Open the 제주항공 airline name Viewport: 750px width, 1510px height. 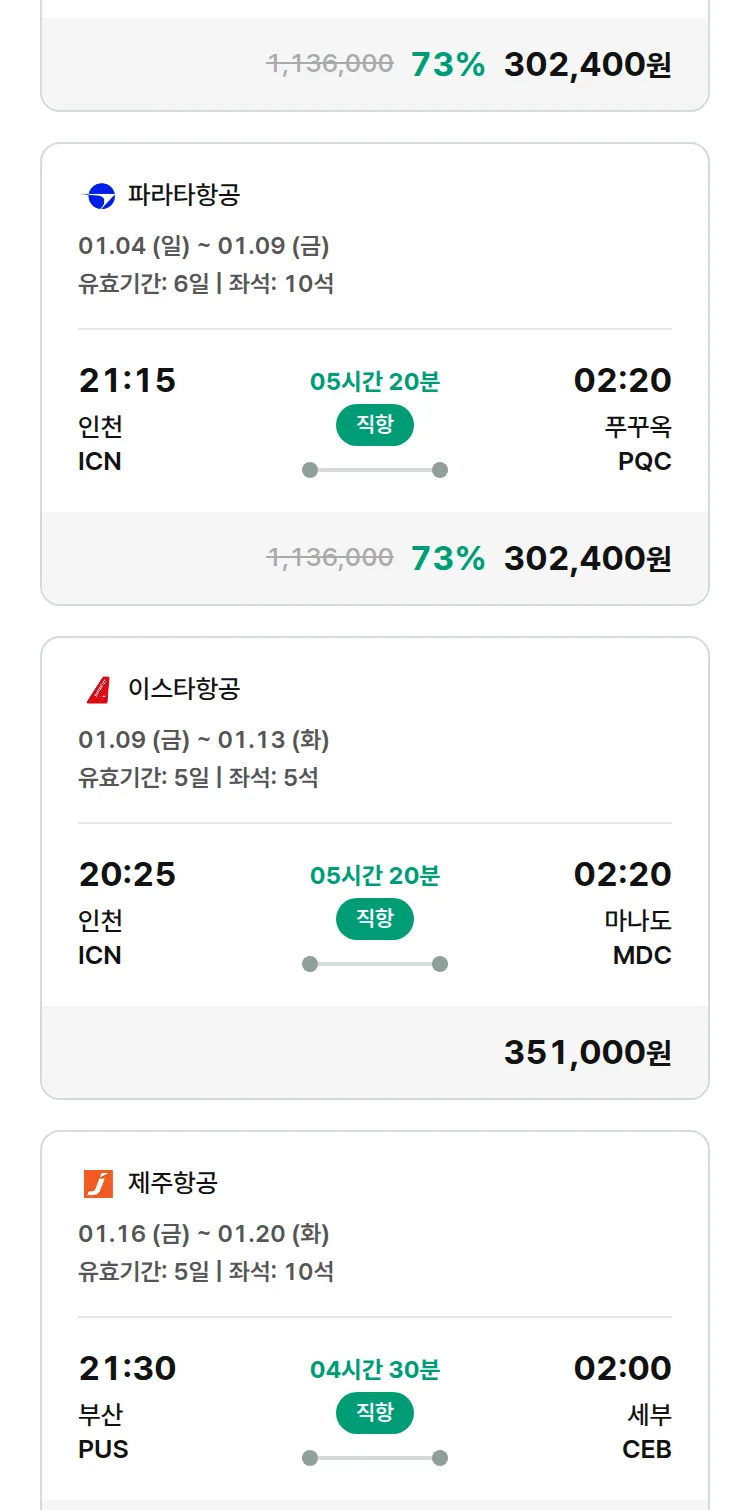tap(173, 1183)
